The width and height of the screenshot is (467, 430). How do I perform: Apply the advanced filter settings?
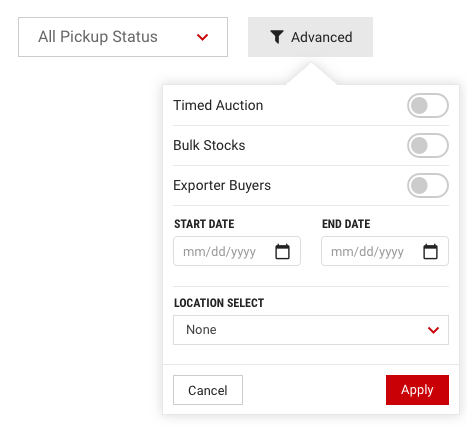pyautogui.click(x=417, y=390)
